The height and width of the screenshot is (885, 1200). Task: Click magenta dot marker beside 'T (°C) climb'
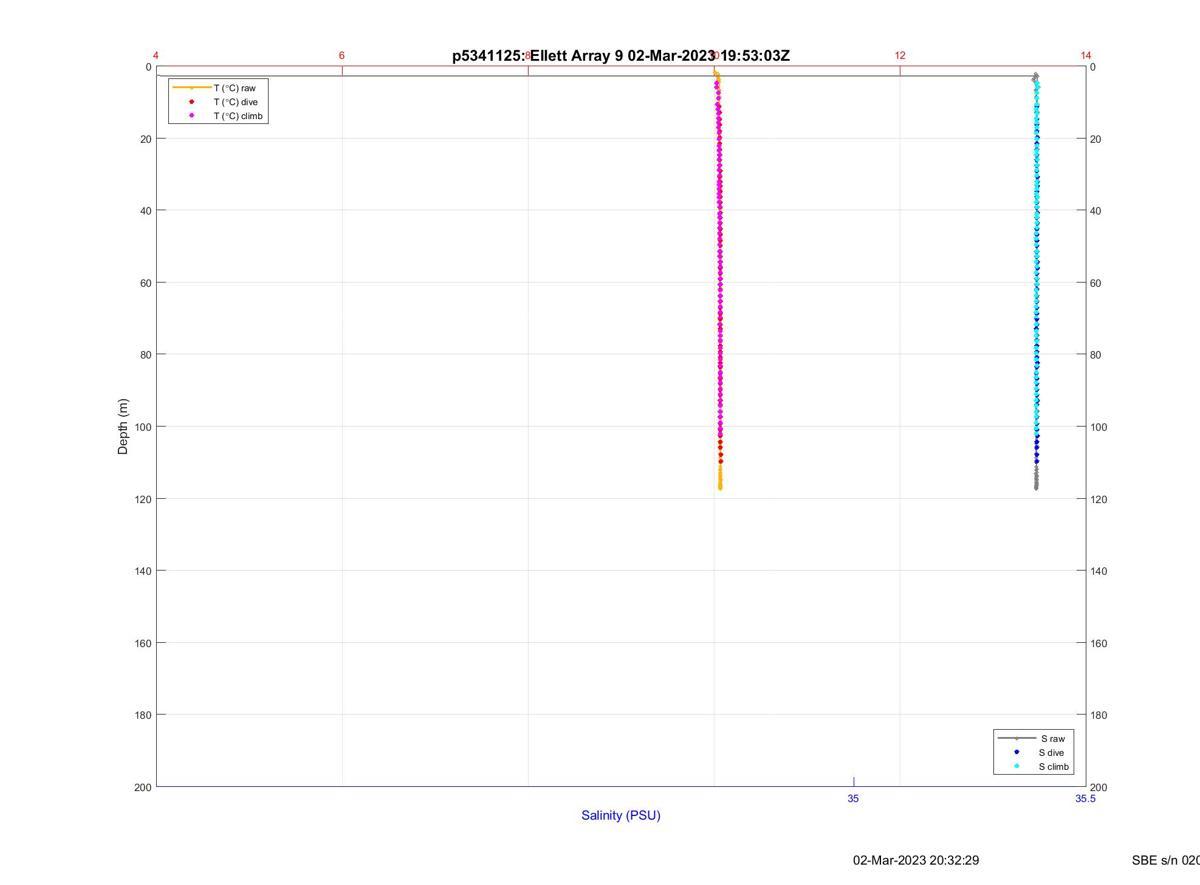191,116
